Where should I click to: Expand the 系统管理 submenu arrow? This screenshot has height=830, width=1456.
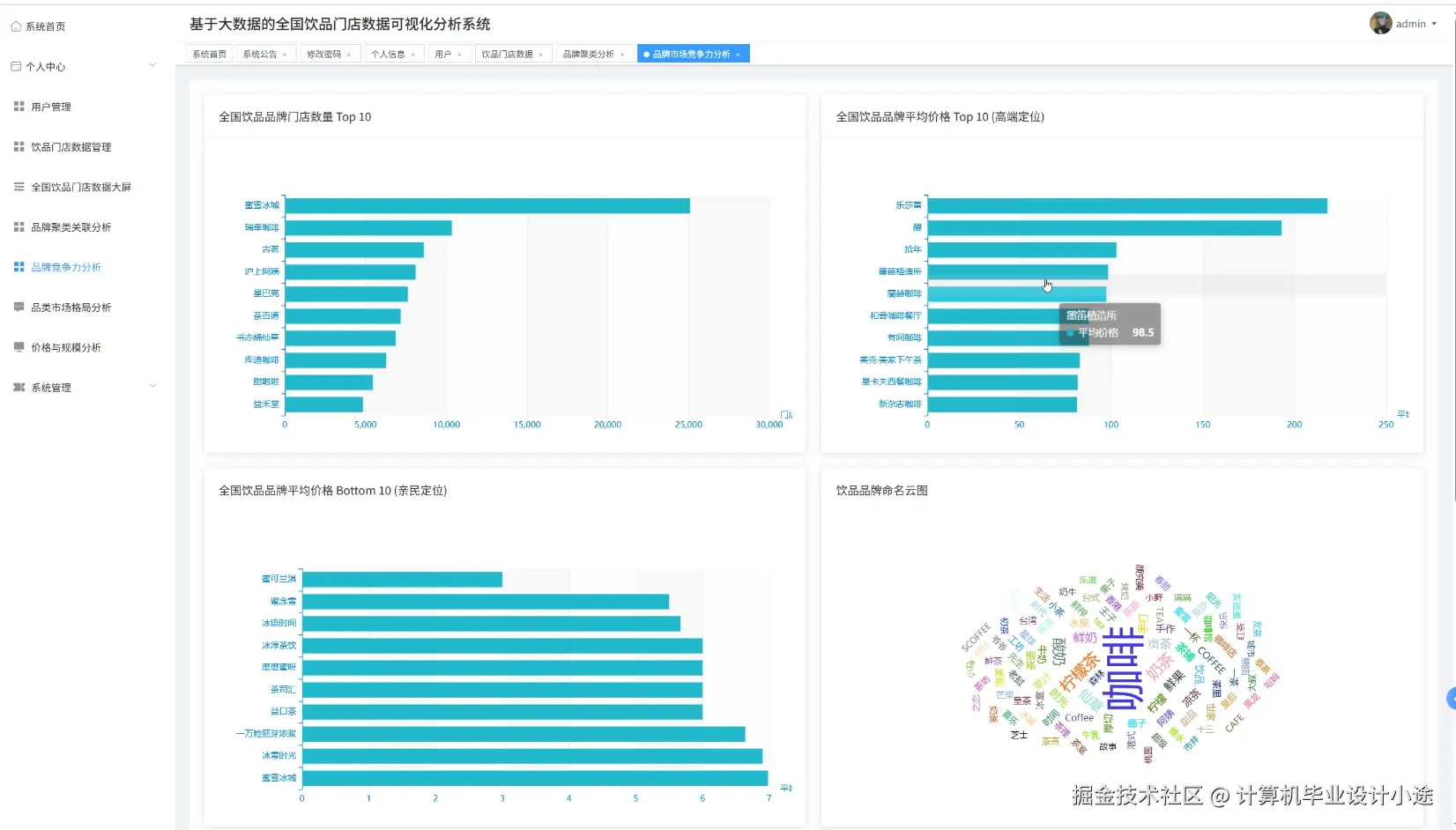(152, 386)
